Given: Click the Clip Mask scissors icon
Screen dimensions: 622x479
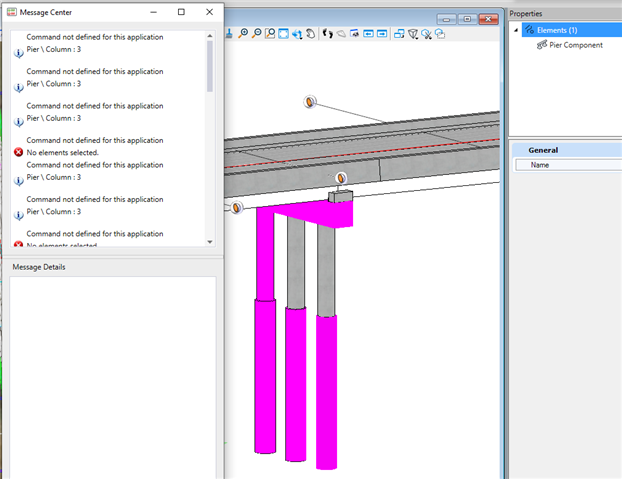Looking at the screenshot, I should [x=426, y=34].
